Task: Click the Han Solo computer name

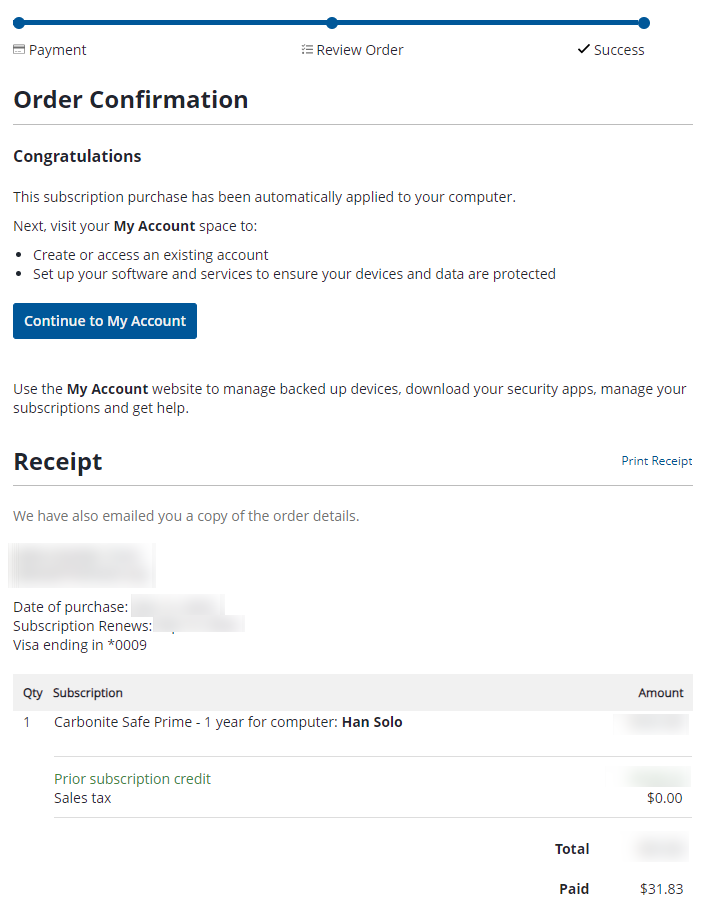Action: (372, 722)
